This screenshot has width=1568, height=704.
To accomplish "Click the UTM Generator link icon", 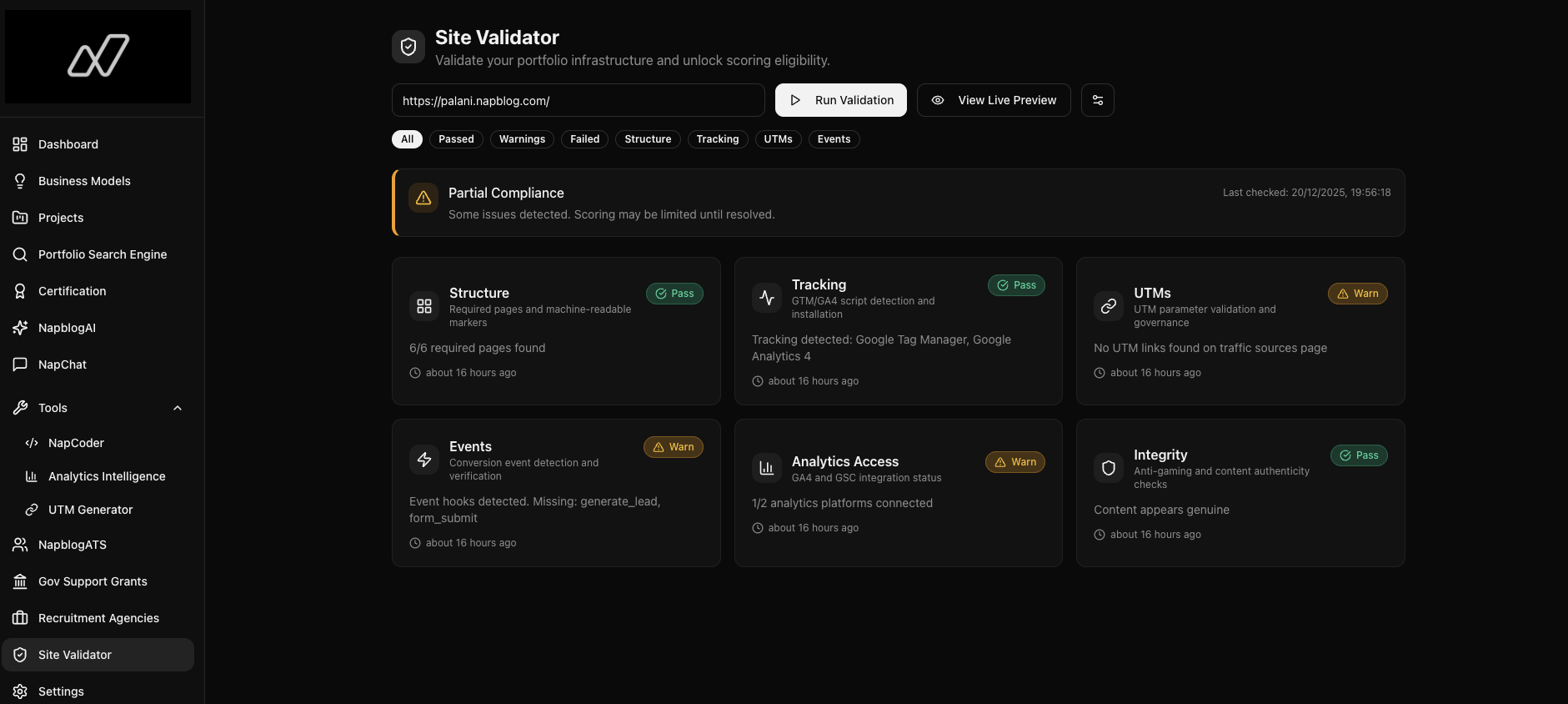I will 32,510.
